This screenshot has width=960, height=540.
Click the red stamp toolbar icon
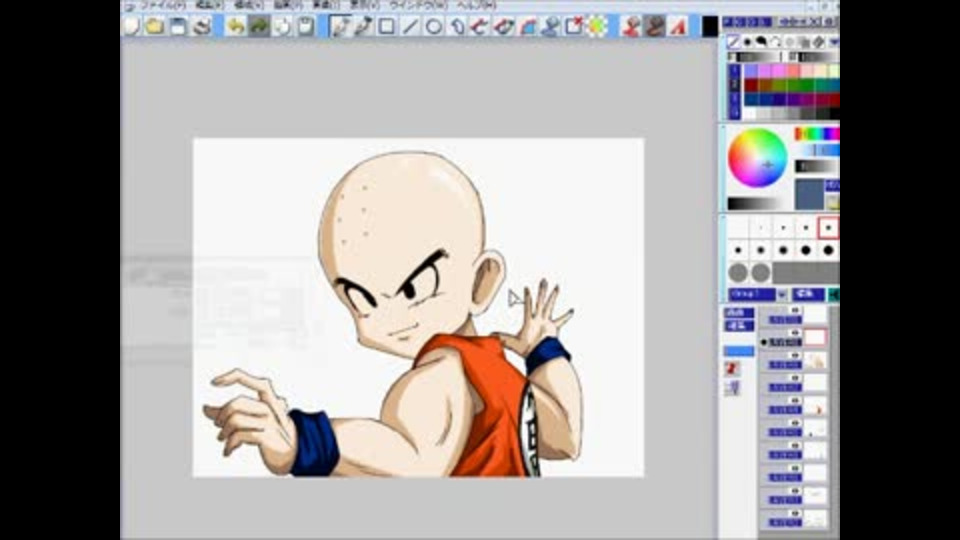631,26
